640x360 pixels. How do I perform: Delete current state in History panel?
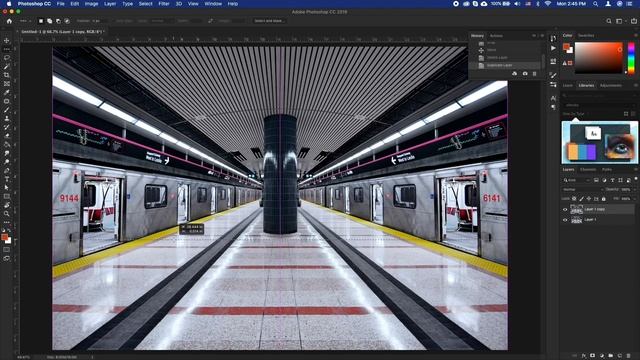pos(534,73)
